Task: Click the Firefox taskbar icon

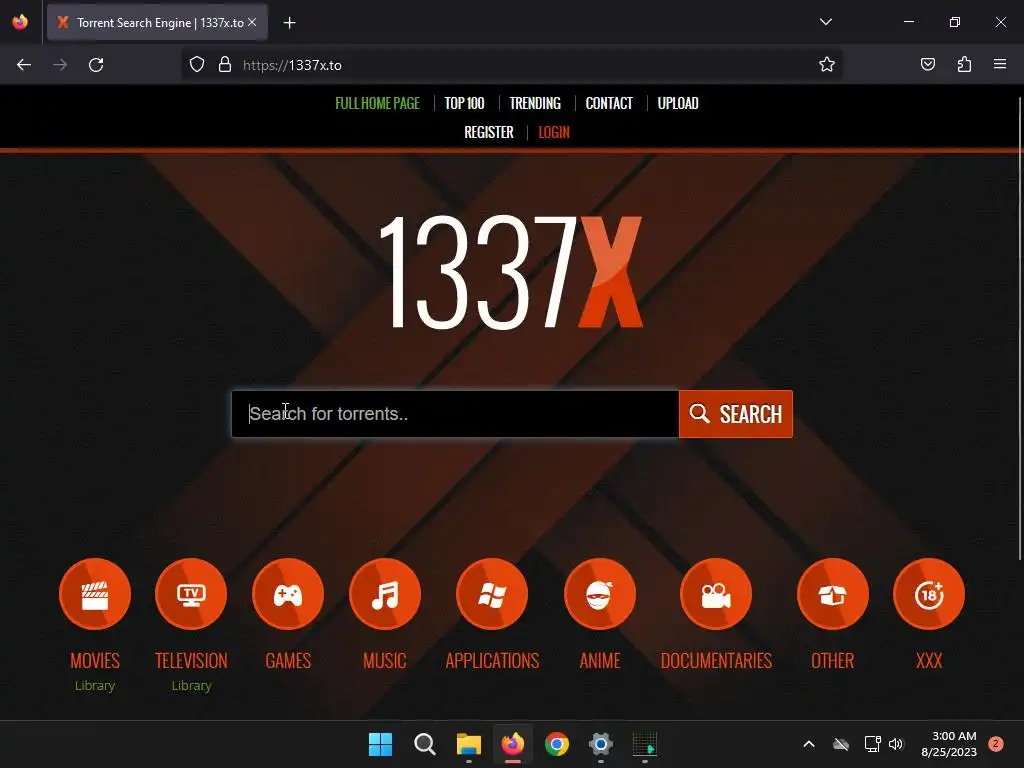Action: pos(513,744)
